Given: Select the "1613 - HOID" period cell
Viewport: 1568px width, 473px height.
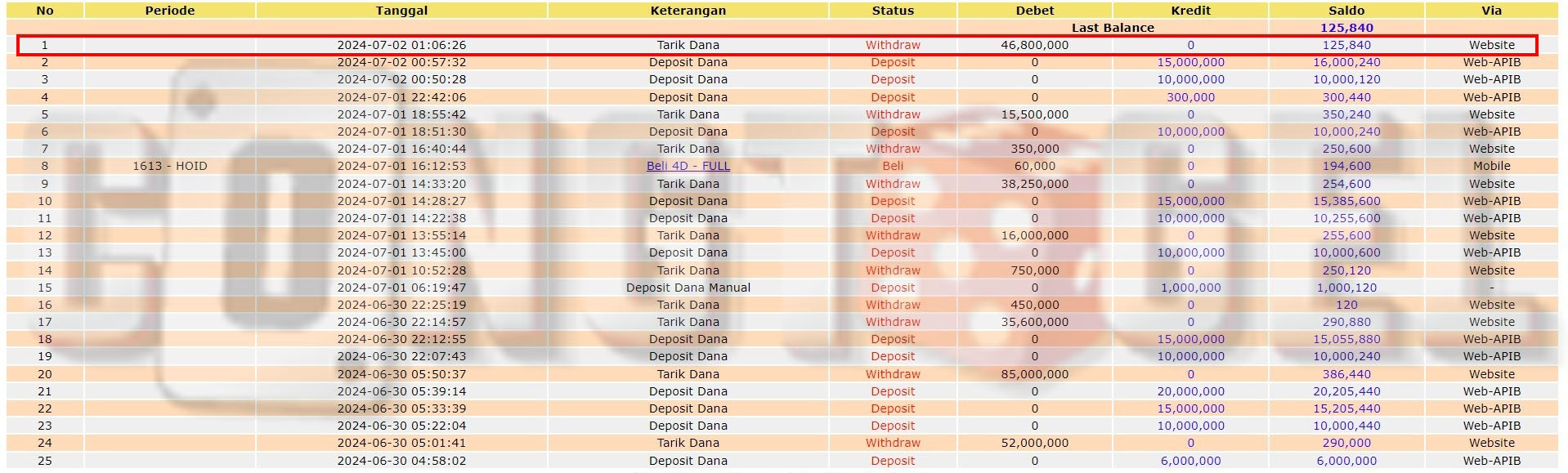Looking at the screenshot, I should point(170,166).
